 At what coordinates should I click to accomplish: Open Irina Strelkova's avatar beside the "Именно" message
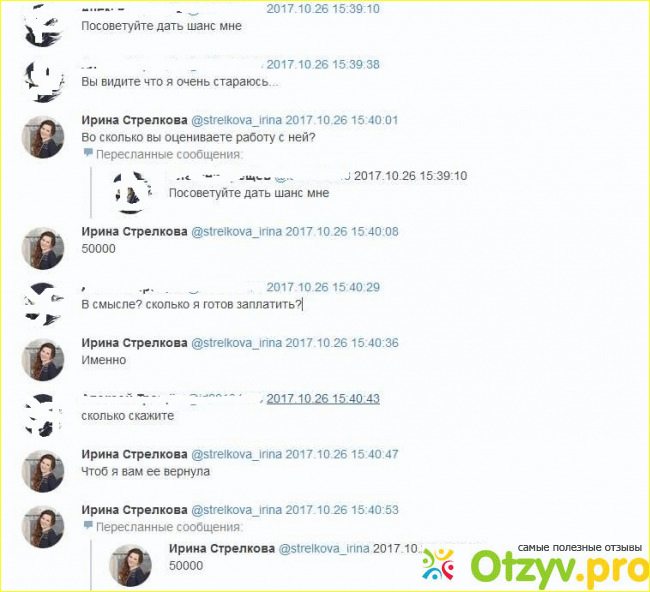pyautogui.click(x=43, y=359)
